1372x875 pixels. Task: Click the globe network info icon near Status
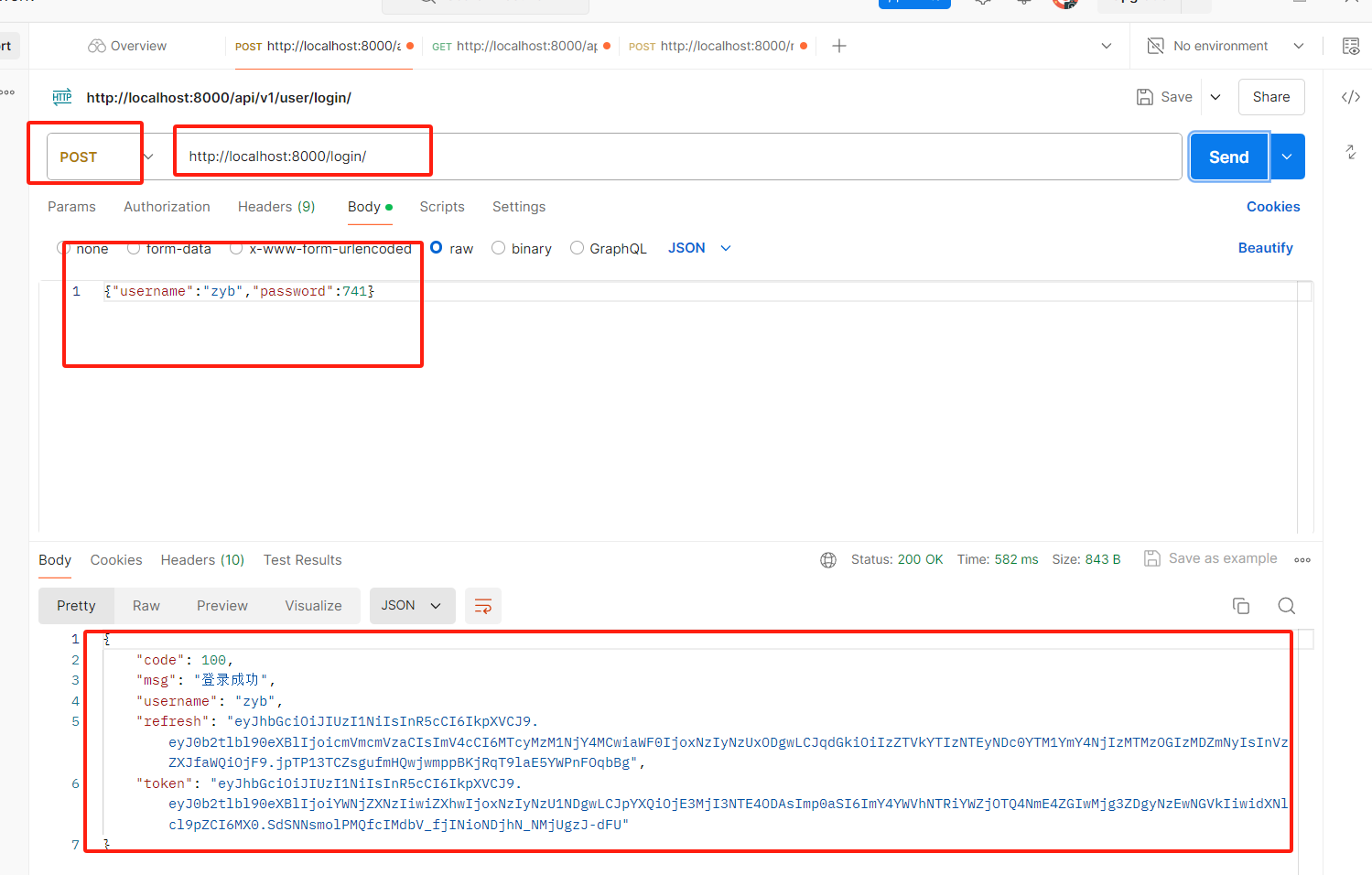828,559
